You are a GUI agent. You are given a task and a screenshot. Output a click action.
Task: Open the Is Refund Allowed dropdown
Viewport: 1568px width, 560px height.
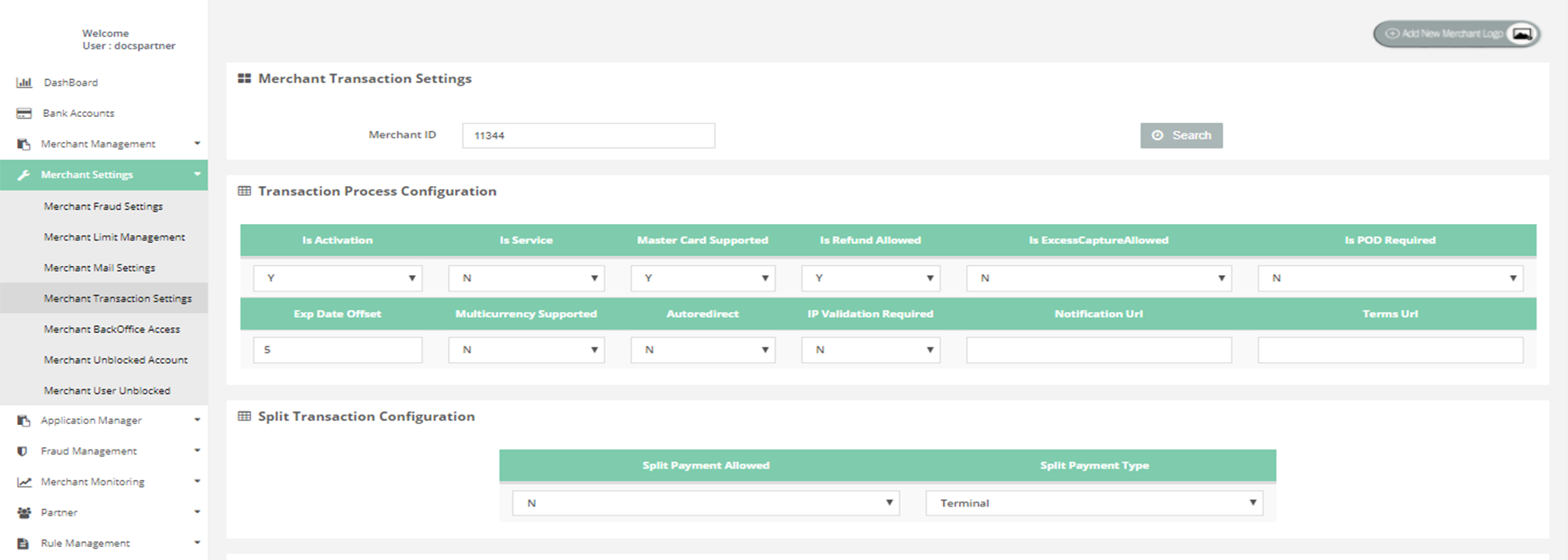click(870, 278)
